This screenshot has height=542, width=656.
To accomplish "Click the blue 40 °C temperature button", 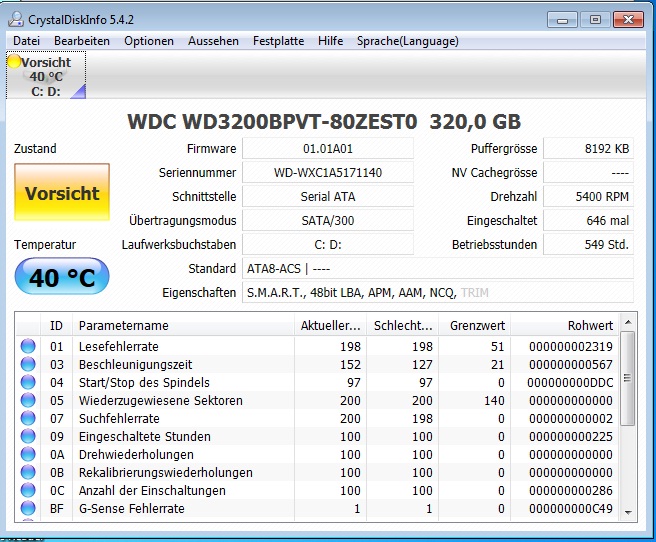I will coord(62,276).
